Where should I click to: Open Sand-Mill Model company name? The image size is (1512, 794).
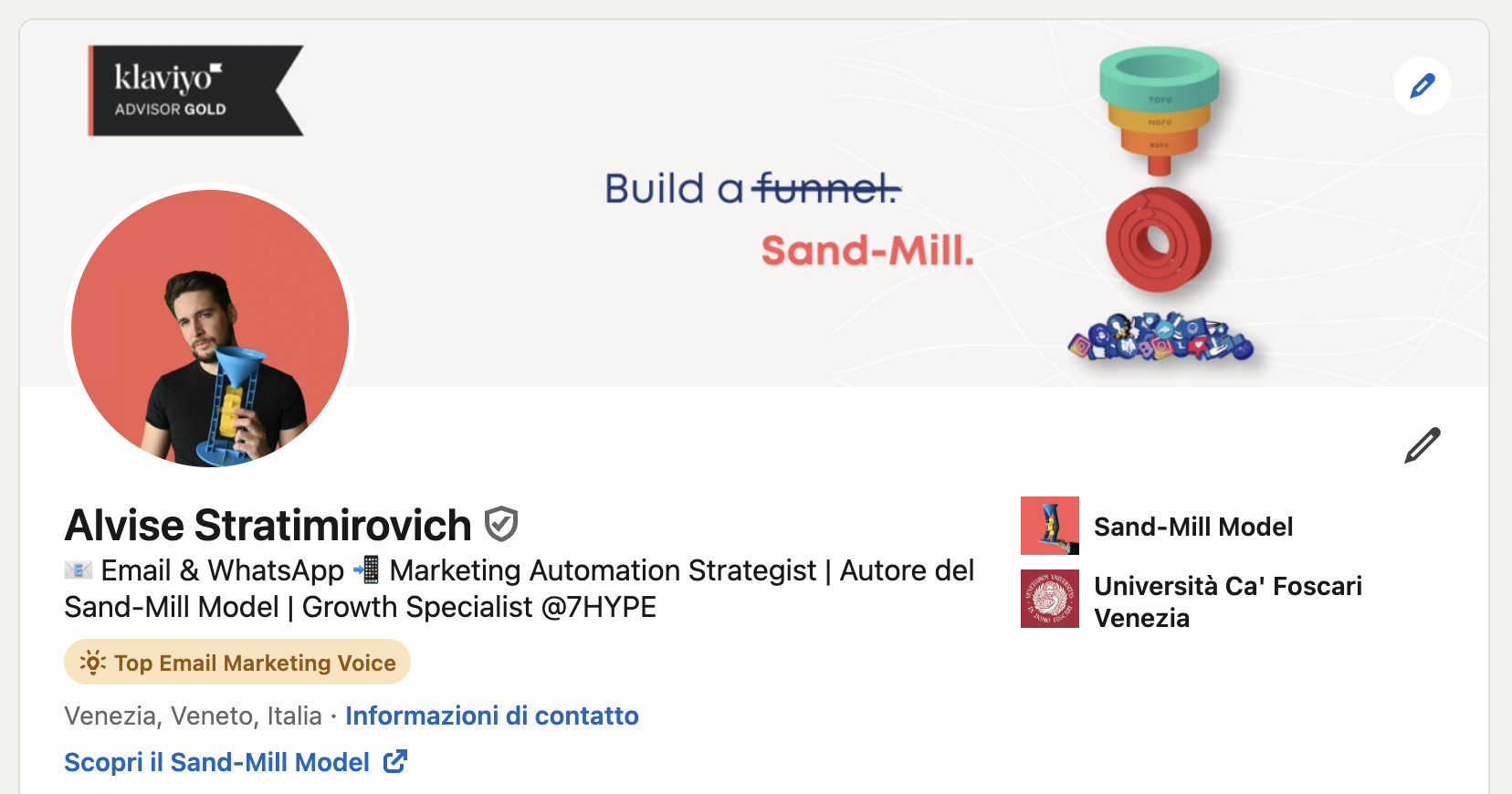click(1193, 527)
